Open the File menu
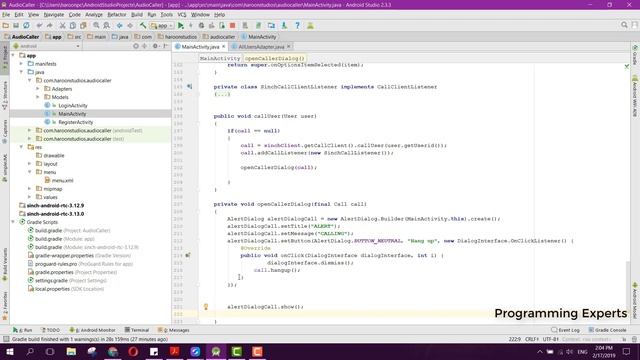Image resolution: width=640 pixels, height=360 pixels. tap(6, 14)
